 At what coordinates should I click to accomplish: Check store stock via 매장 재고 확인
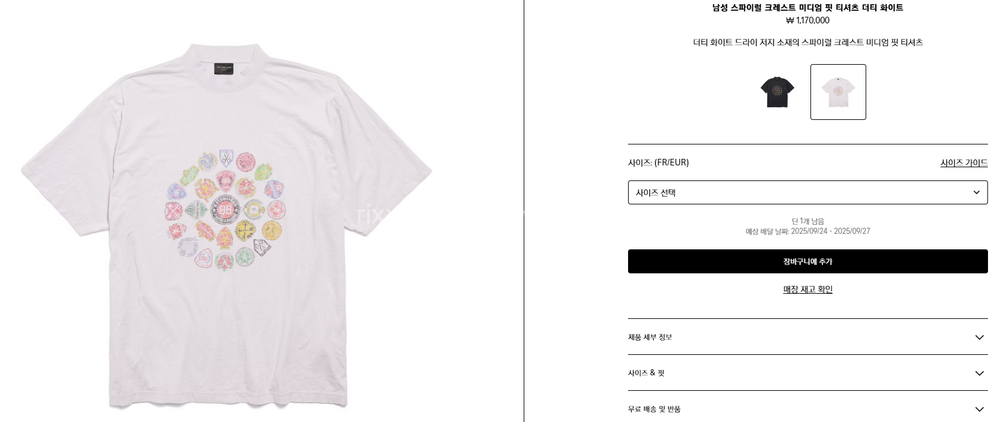pyautogui.click(x=807, y=289)
